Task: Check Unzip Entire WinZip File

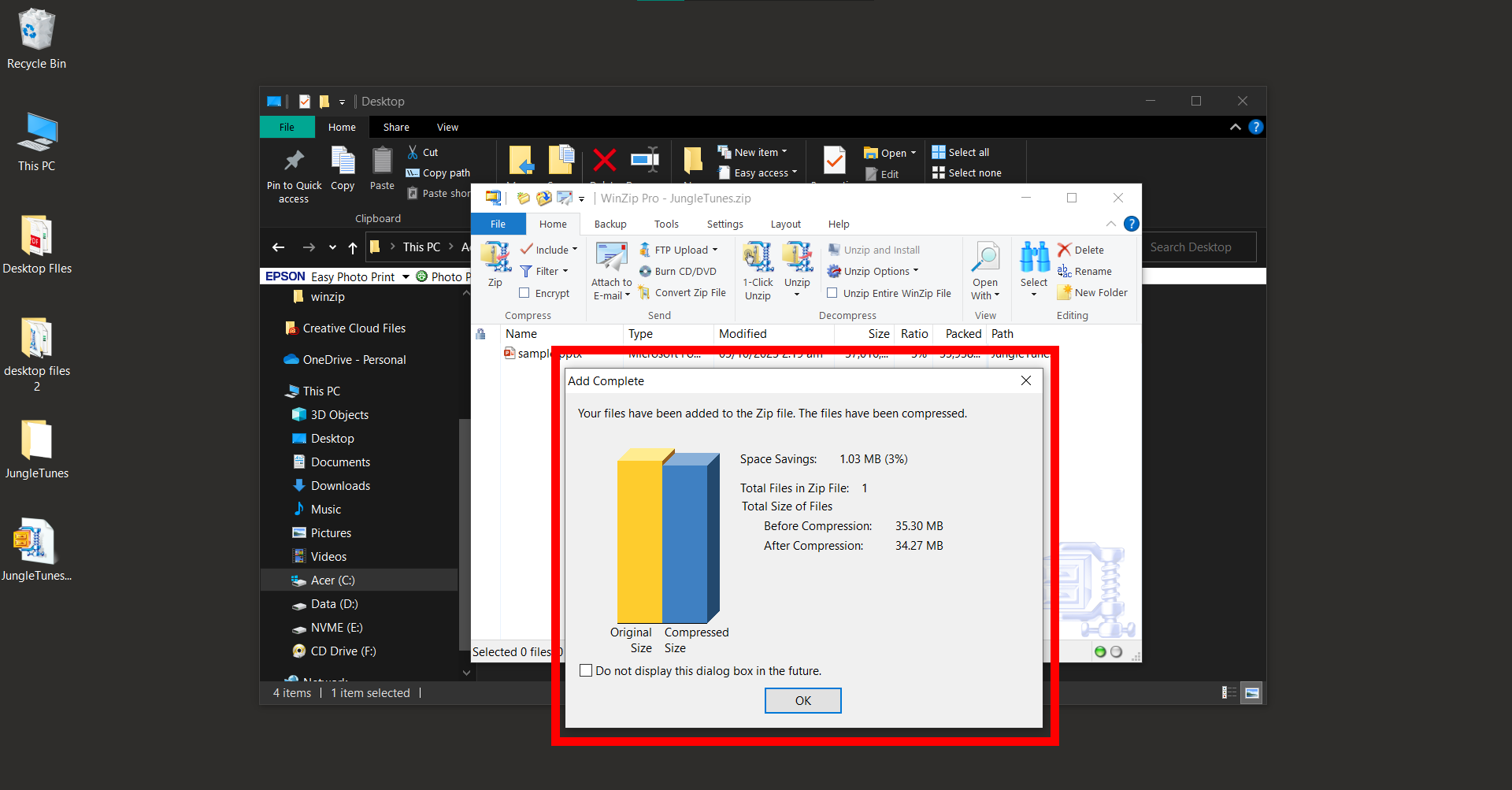Action: pyautogui.click(x=833, y=292)
